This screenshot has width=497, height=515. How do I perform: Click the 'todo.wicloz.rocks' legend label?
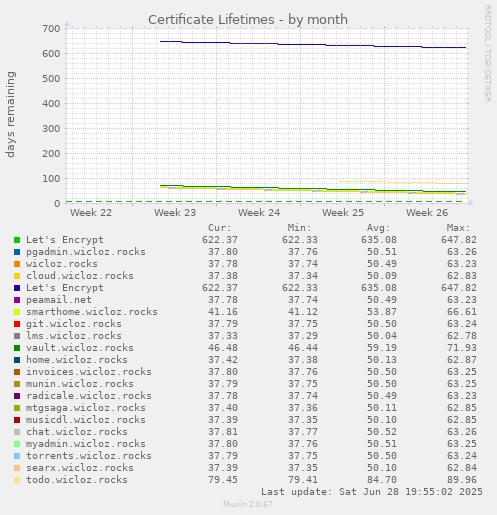point(77,480)
